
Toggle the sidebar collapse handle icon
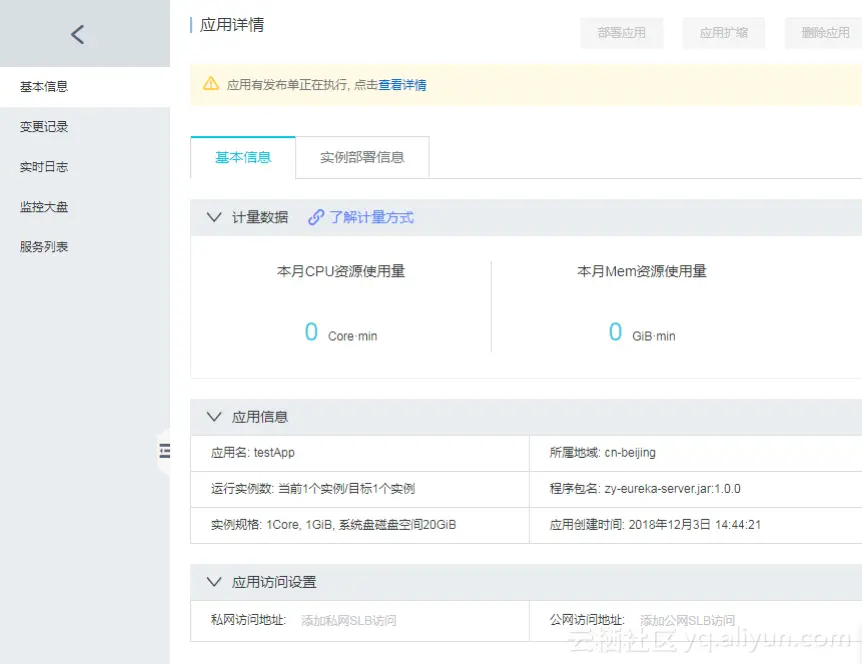(x=164, y=451)
